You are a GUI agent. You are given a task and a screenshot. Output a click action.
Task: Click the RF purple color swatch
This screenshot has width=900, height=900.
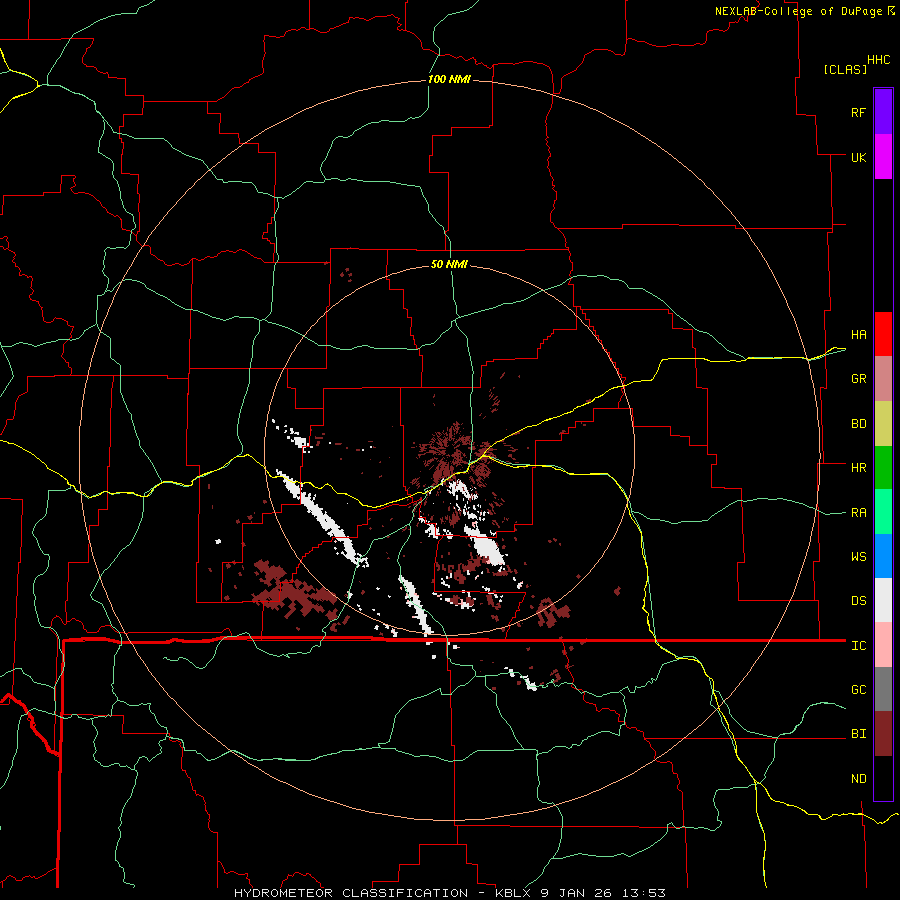pyautogui.click(x=883, y=112)
